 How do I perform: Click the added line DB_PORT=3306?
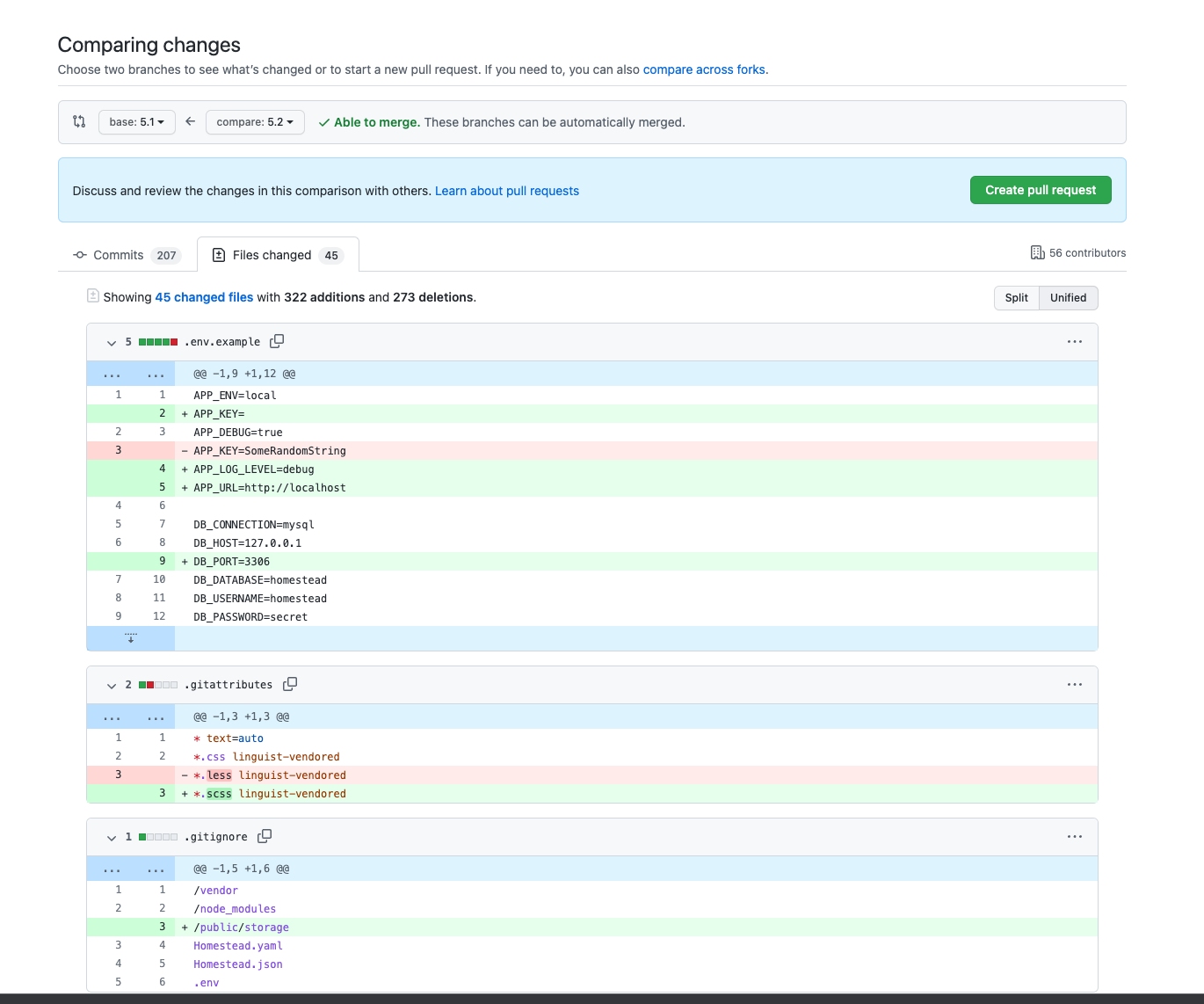tap(592, 562)
